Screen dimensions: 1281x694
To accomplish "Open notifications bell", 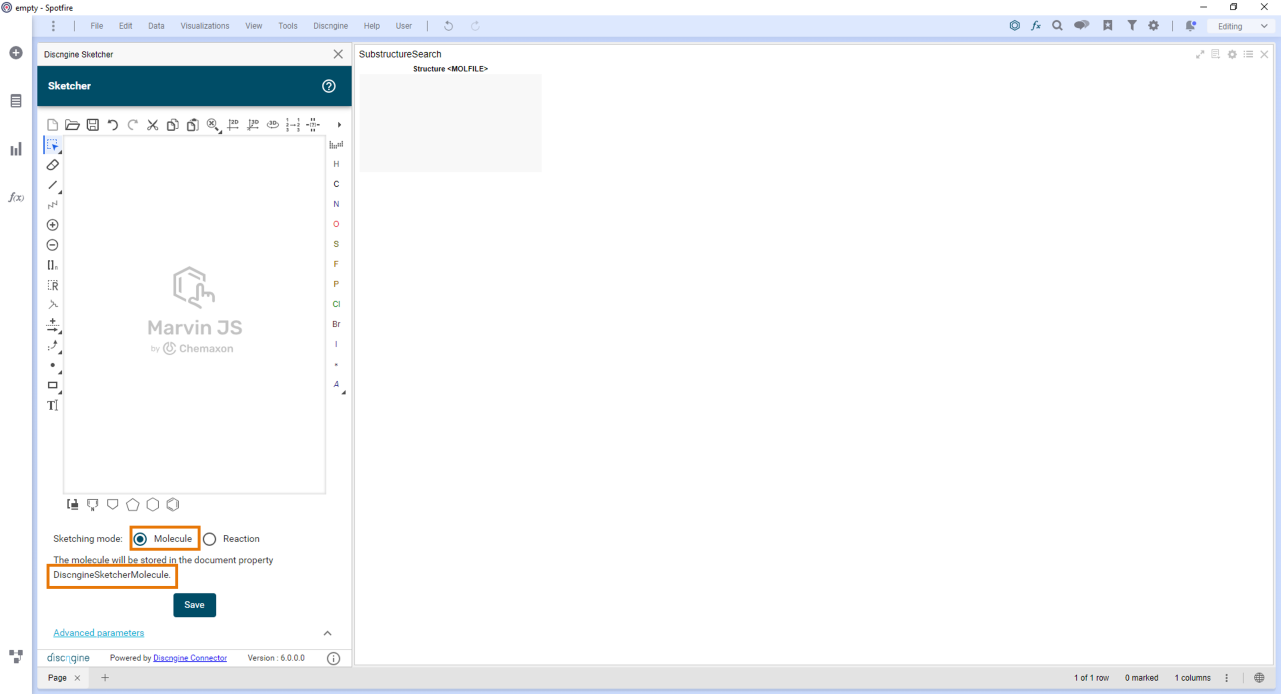I will pos(1190,26).
